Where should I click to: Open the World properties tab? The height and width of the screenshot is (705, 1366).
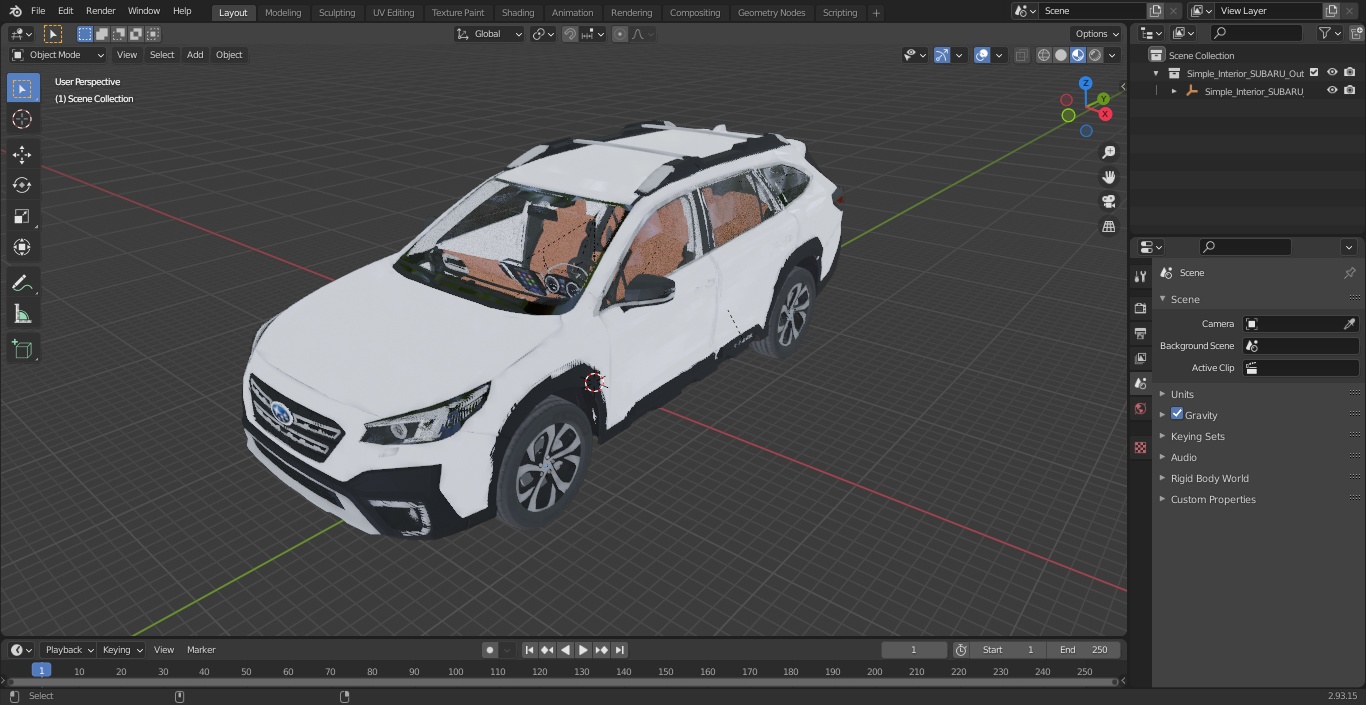[1140, 409]
